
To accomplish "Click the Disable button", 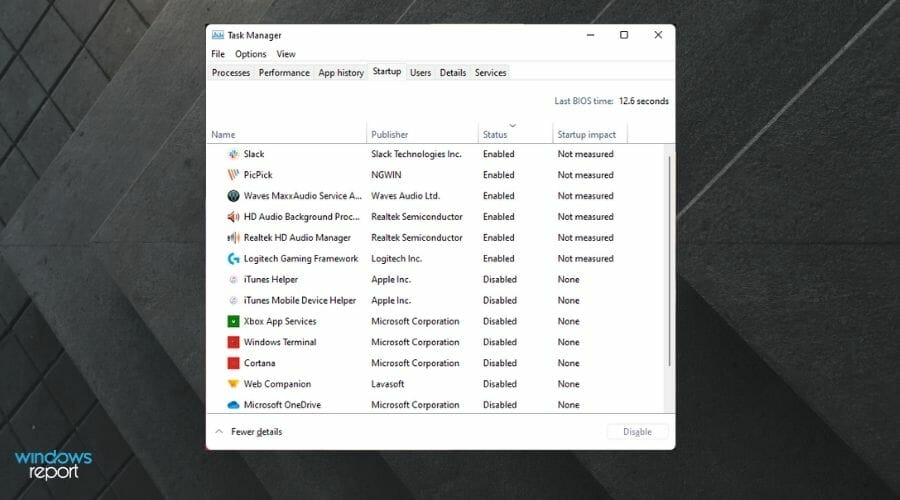I will click(637, 432).
